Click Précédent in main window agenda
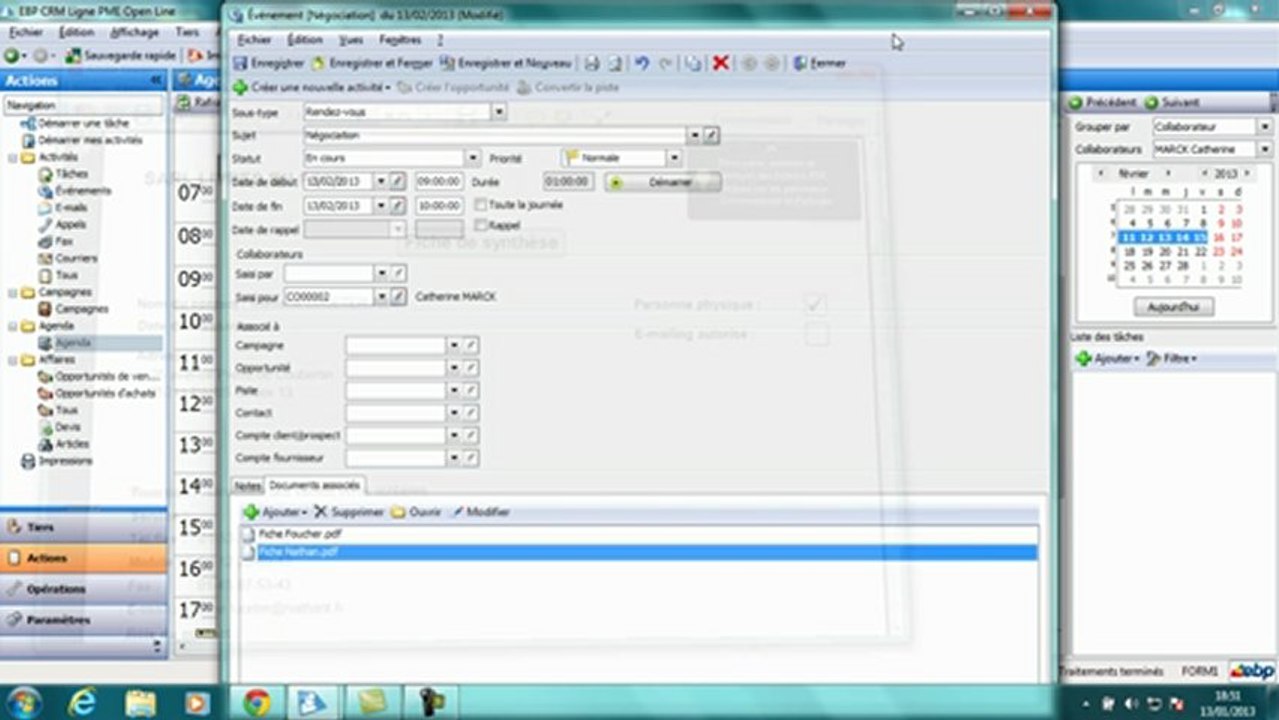The height and width of the screenshot is (720, 1279). [1101, 102]
